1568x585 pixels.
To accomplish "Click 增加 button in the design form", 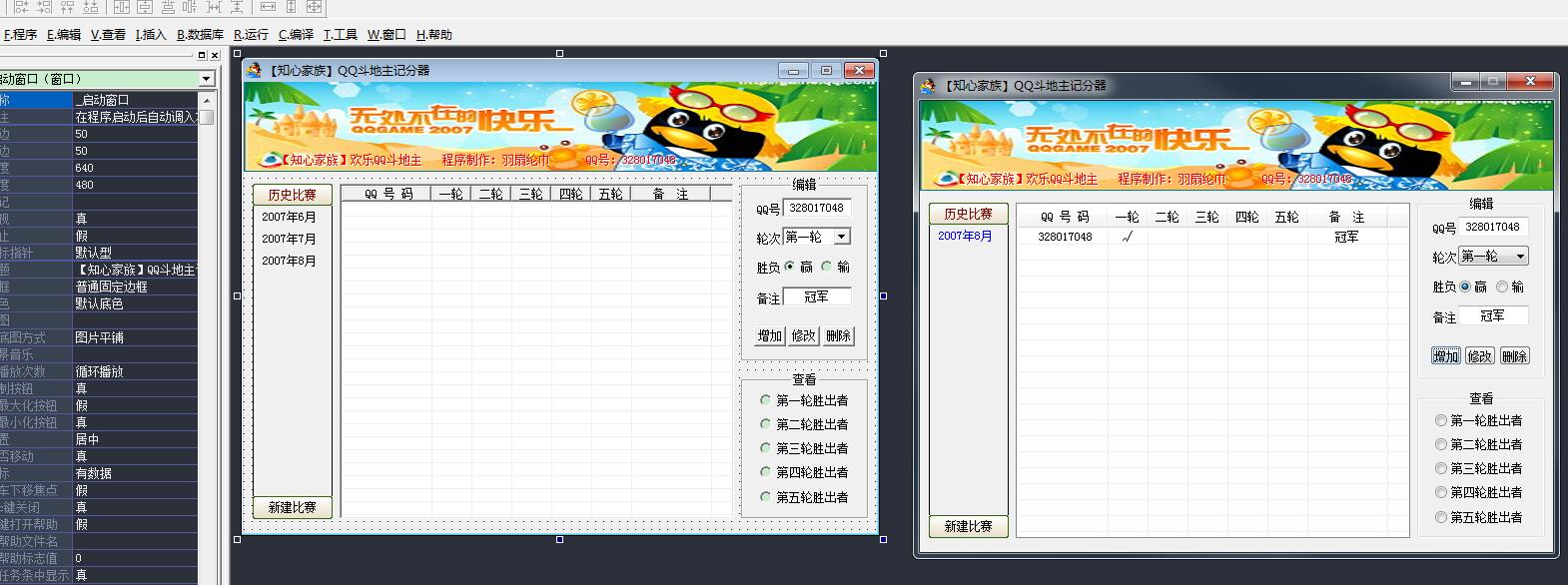I will point(770,335).
